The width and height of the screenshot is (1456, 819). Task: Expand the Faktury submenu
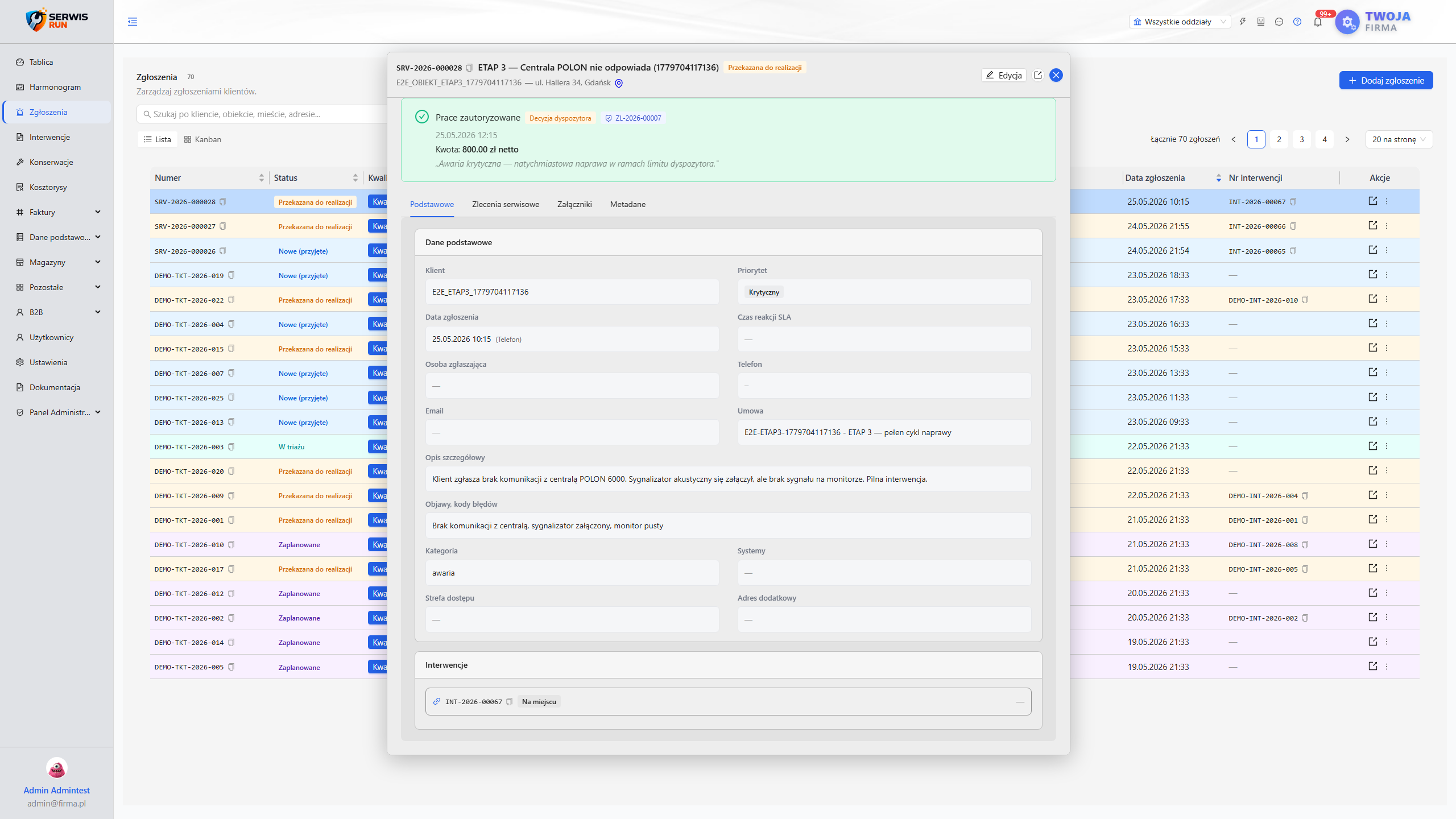[57, 212]
